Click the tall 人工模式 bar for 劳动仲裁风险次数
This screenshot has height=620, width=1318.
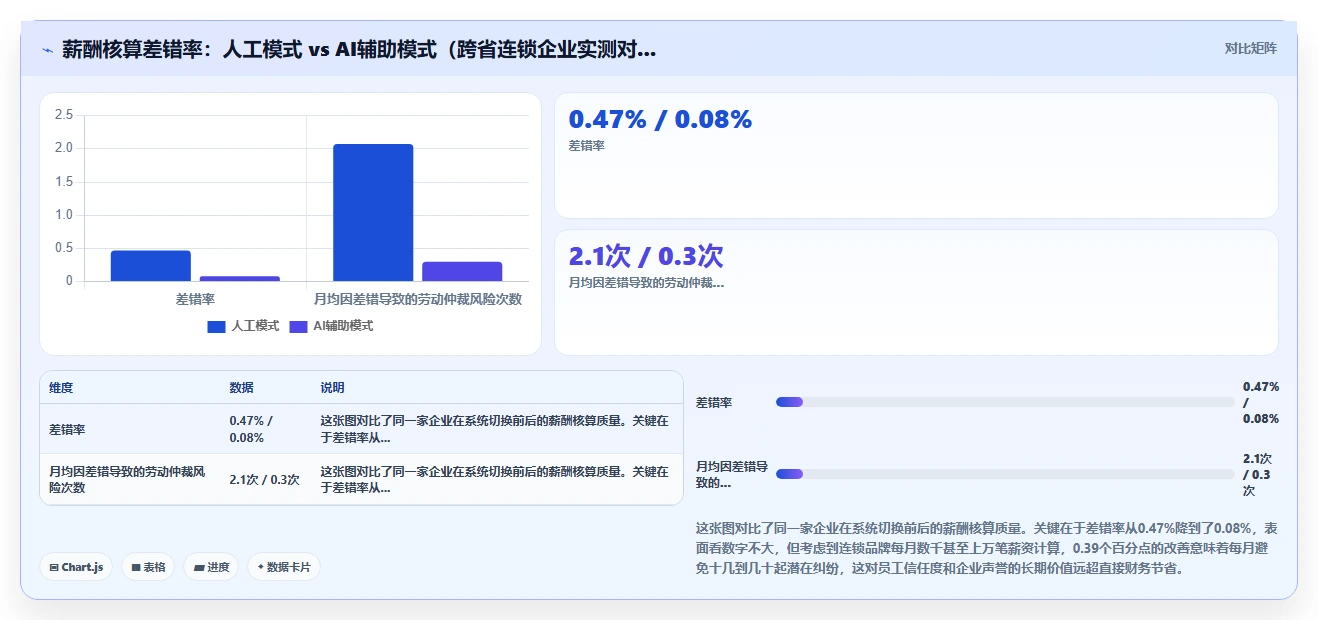coord(373,212)
